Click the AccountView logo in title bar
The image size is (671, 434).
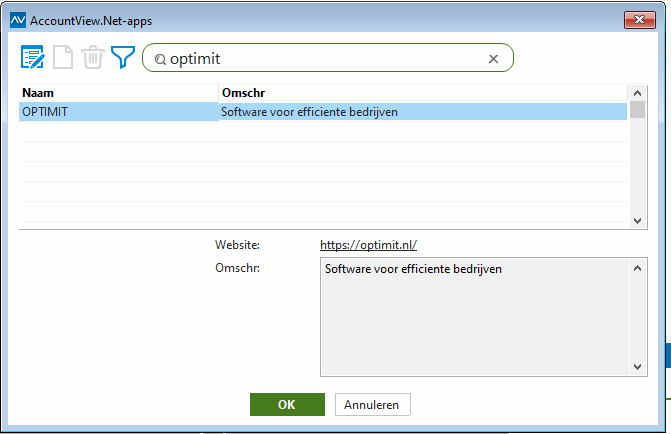tap(18, 20)
